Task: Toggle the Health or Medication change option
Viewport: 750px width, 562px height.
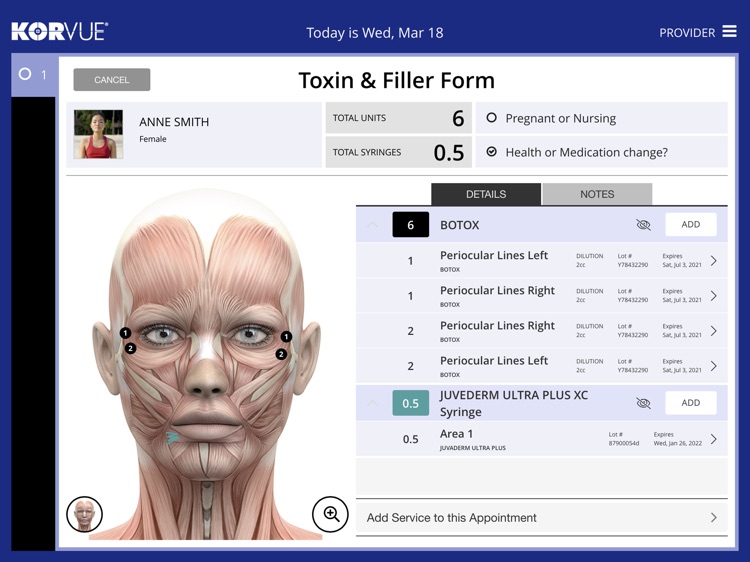Action: (491, 152)
